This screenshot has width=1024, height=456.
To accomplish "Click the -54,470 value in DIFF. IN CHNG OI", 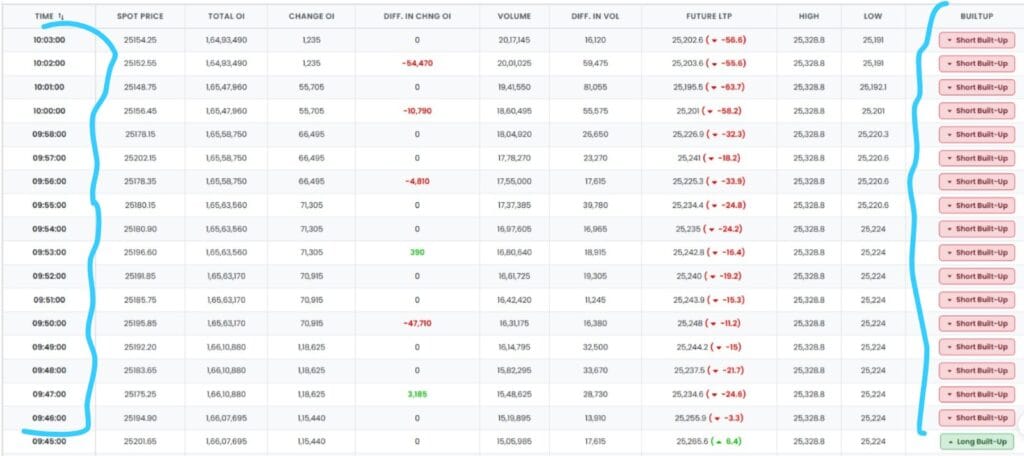I will [416, 64].
